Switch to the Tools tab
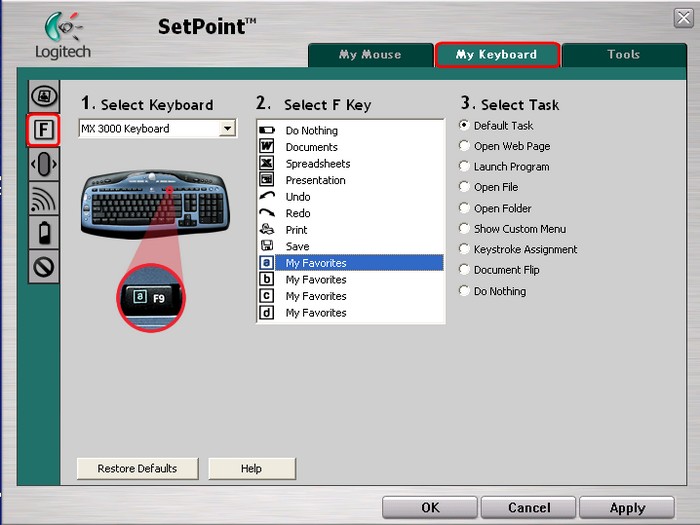 (624, 55)
